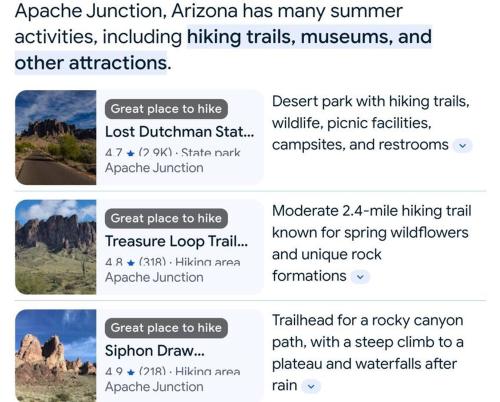Click the Great place to hike badge on Lost Dutchman
Screen dimensions: 500x402
166,109
